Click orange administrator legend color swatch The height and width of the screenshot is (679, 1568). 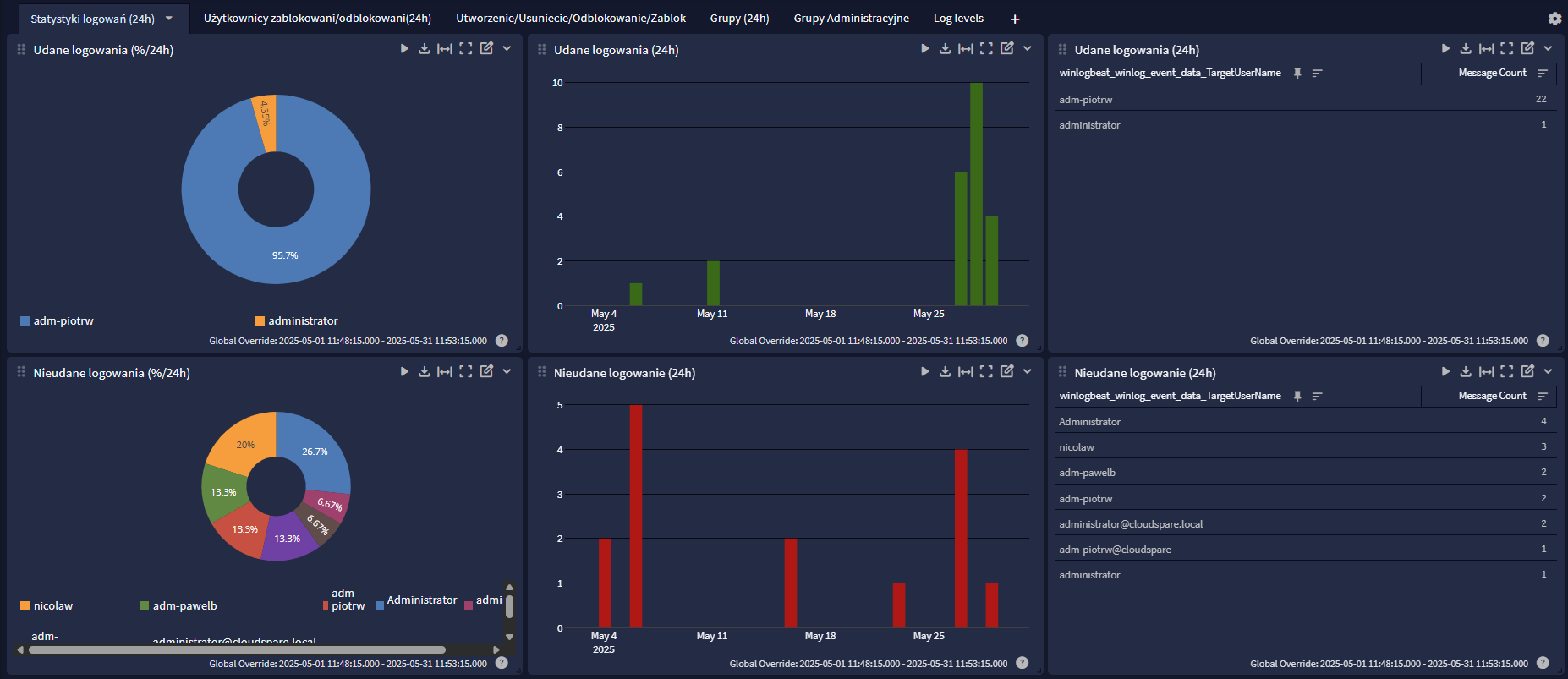[260, 321]
